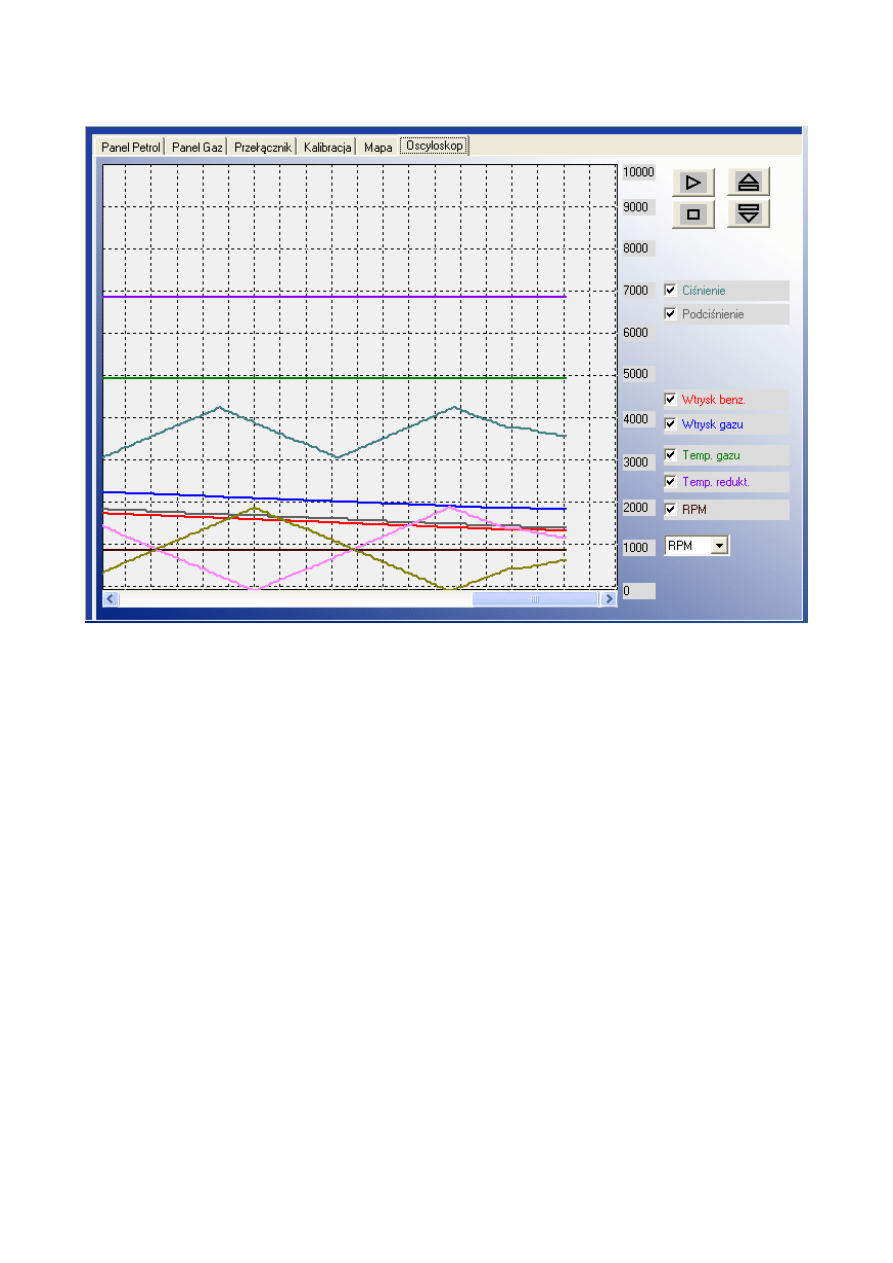Hide the Temp. gazu trace

(x=671, y=455)
